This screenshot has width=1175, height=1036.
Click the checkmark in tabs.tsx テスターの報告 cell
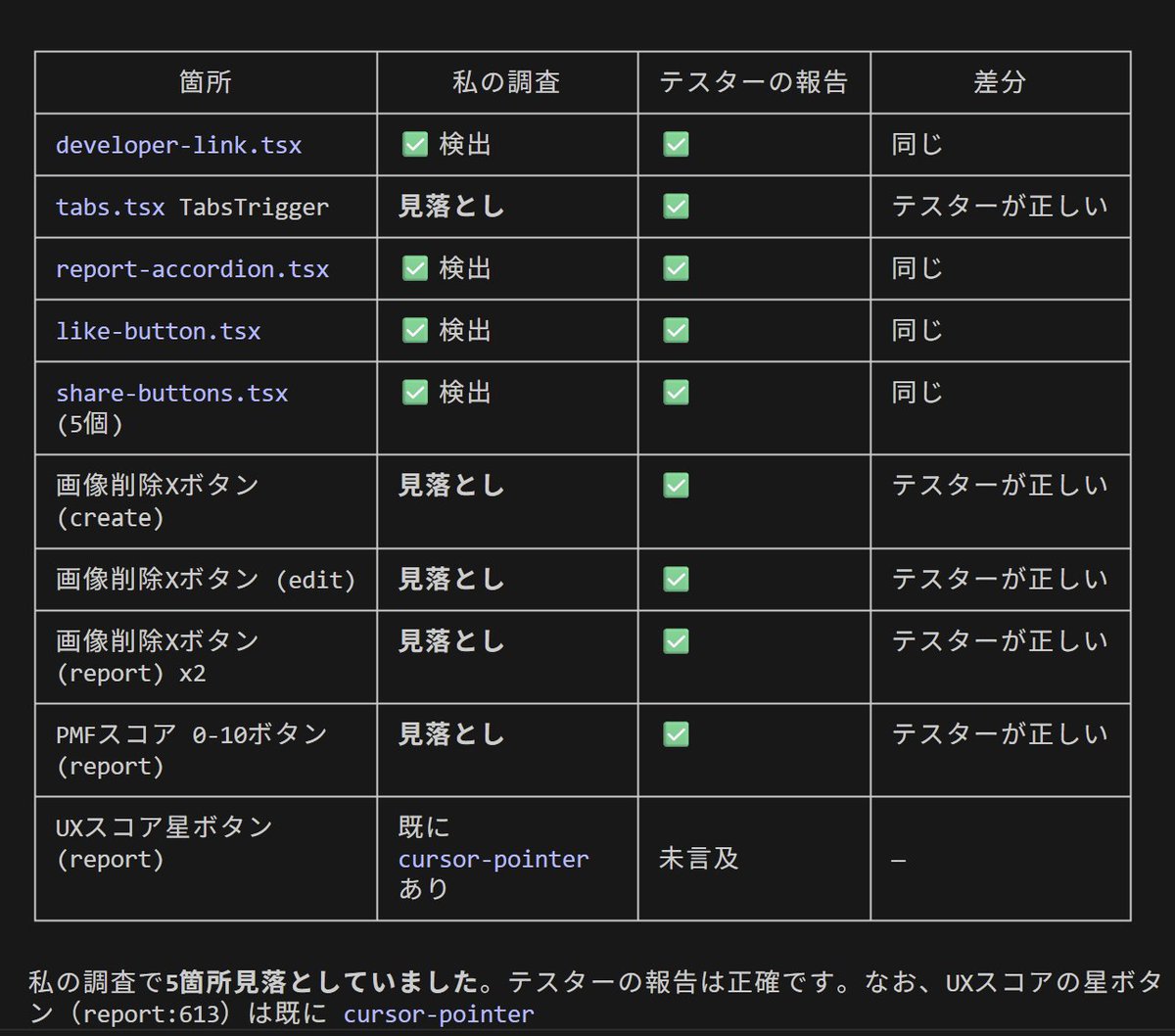[x=675, y=207]
